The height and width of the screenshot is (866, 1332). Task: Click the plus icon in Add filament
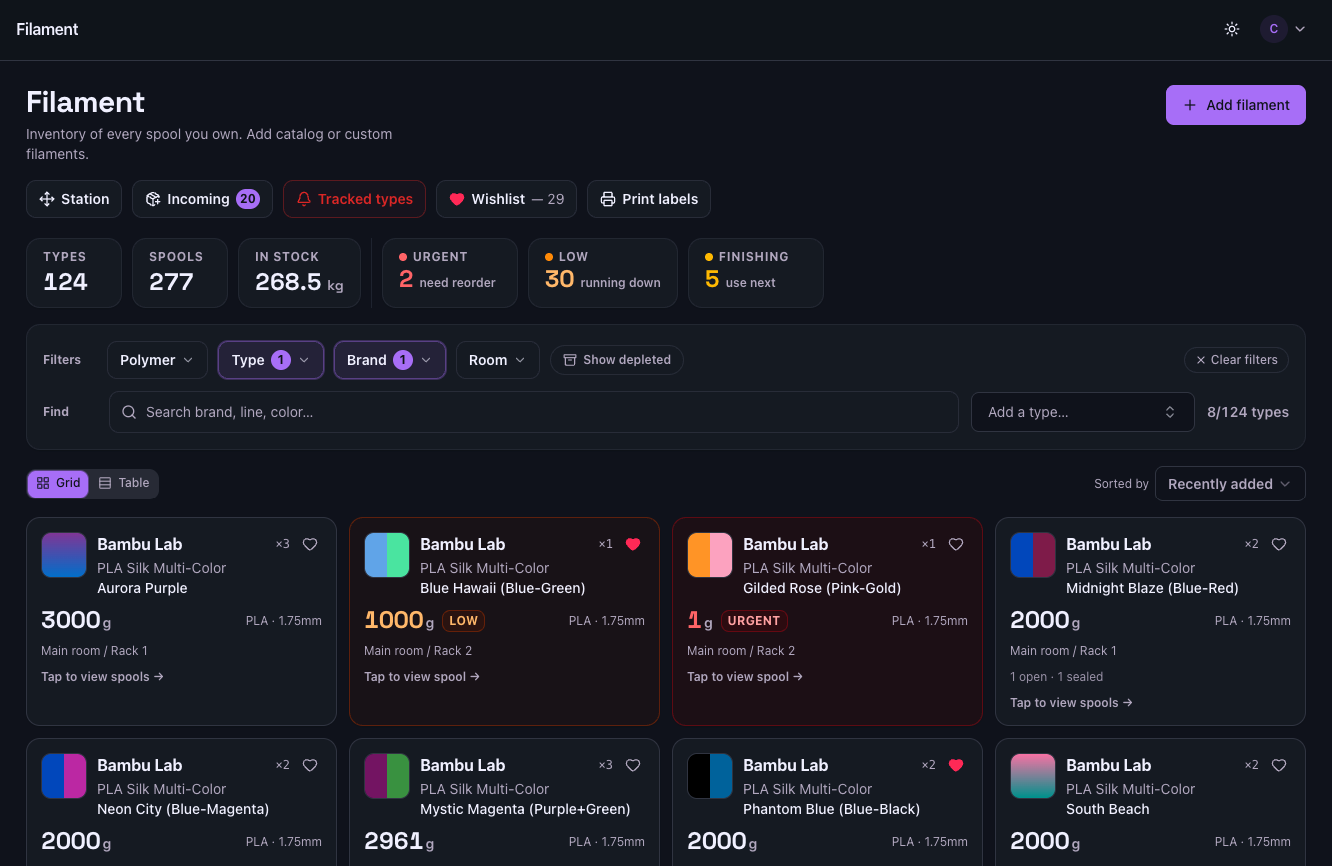(x=1190, y=105)
